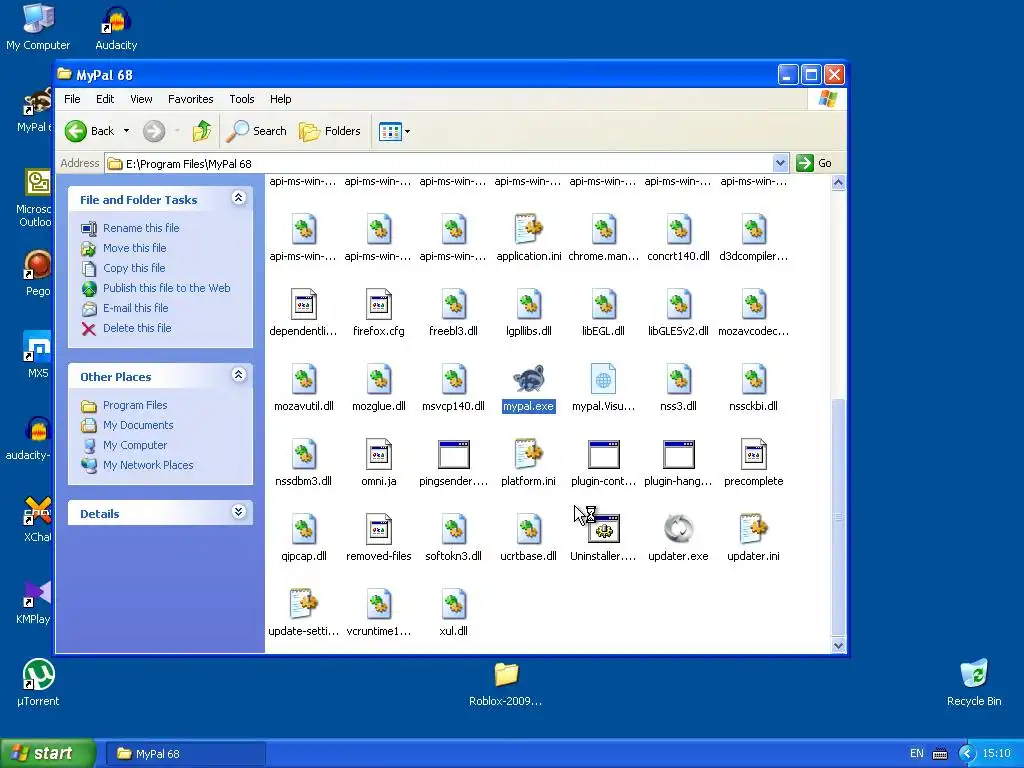Click the MyPal 68 taskbar button
The width and height of the screenshot is (1024, 768).
pos(185,754)
